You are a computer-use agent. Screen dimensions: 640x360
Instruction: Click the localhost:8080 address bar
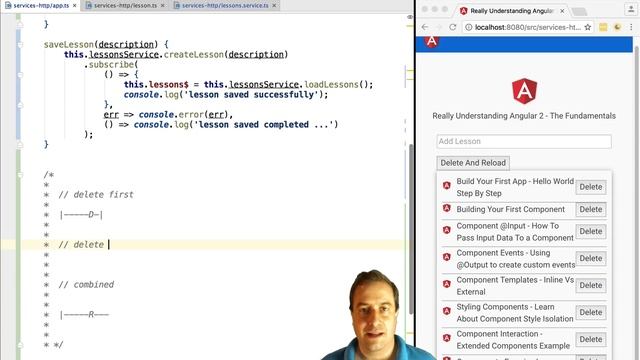[528, 27]
